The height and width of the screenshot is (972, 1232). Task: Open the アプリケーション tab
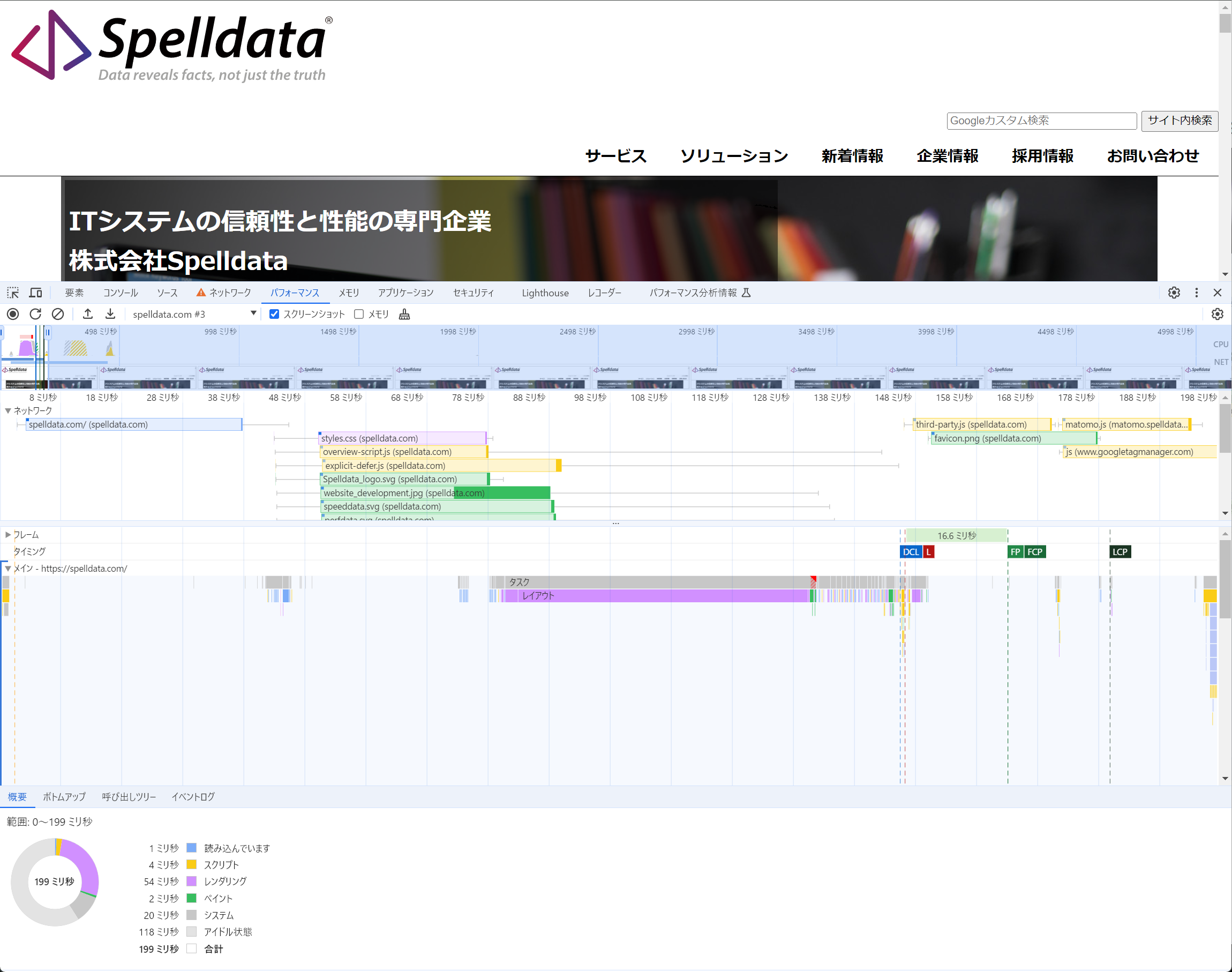tap(405, 293)
